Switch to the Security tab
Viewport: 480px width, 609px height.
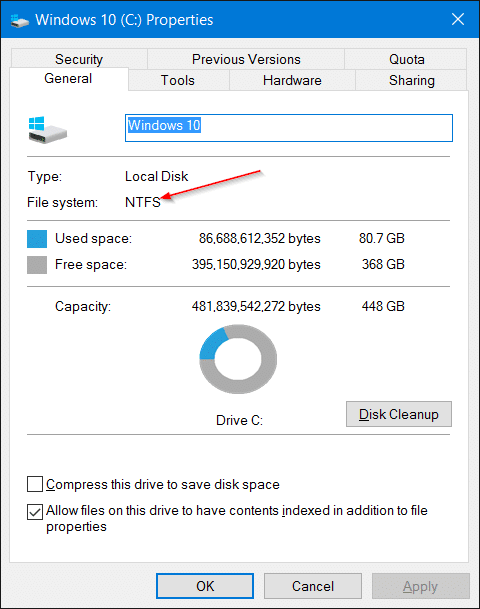point(79,59)
